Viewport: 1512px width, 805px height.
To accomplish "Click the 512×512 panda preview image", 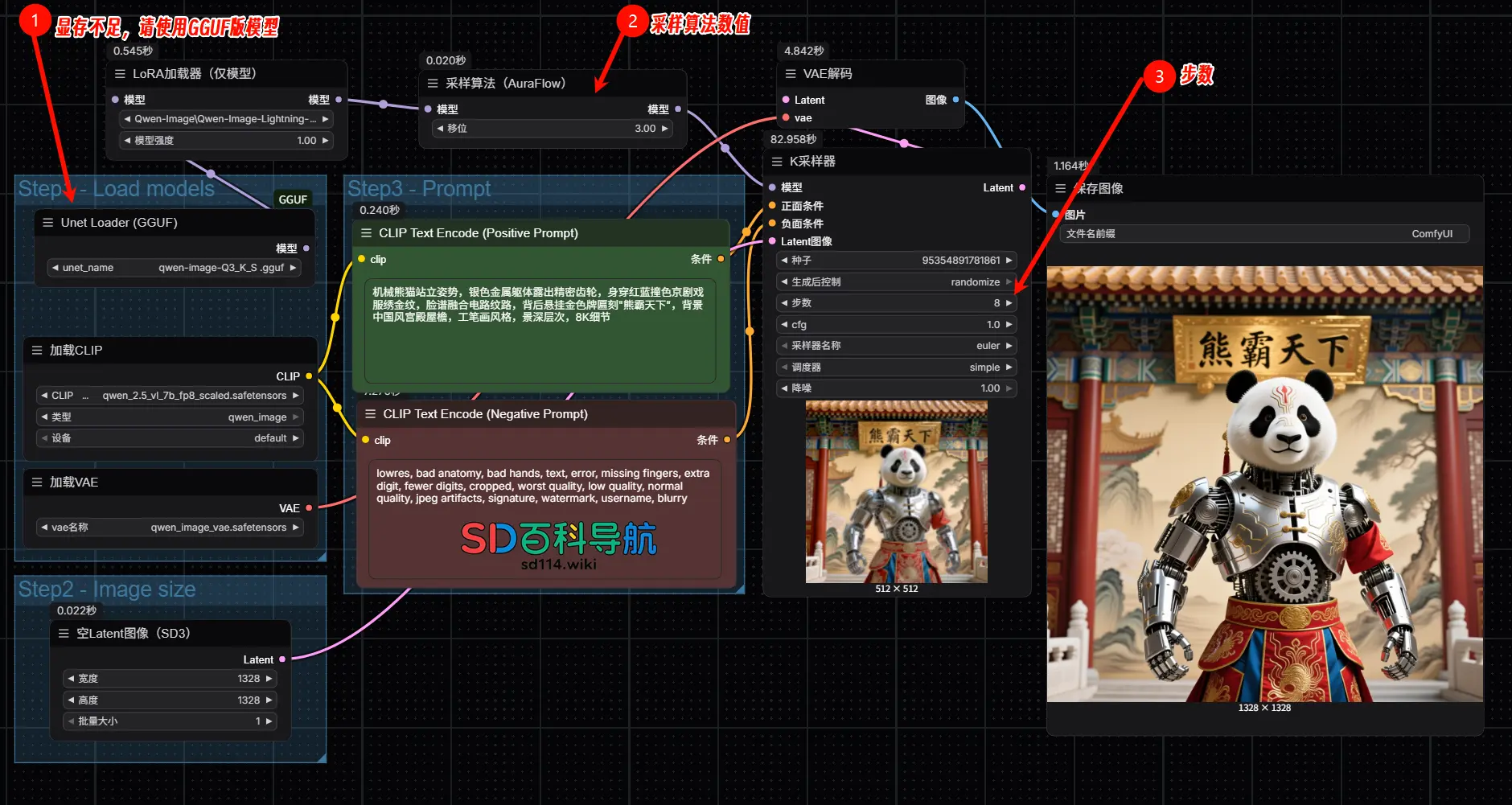I will 896,491.
